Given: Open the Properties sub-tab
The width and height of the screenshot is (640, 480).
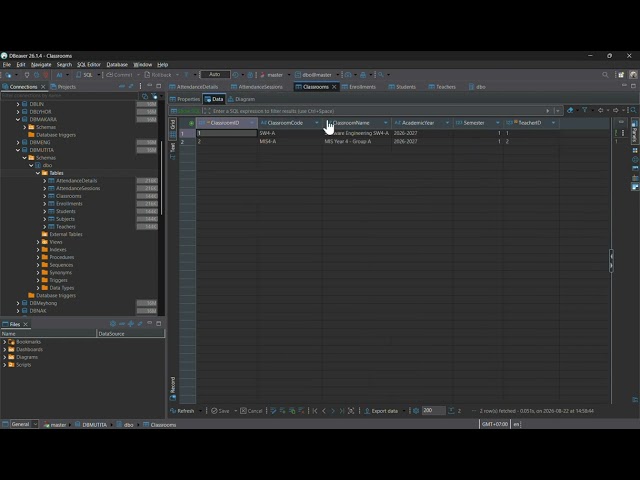Looking at the screenshot, I should [x=184, y=99].
